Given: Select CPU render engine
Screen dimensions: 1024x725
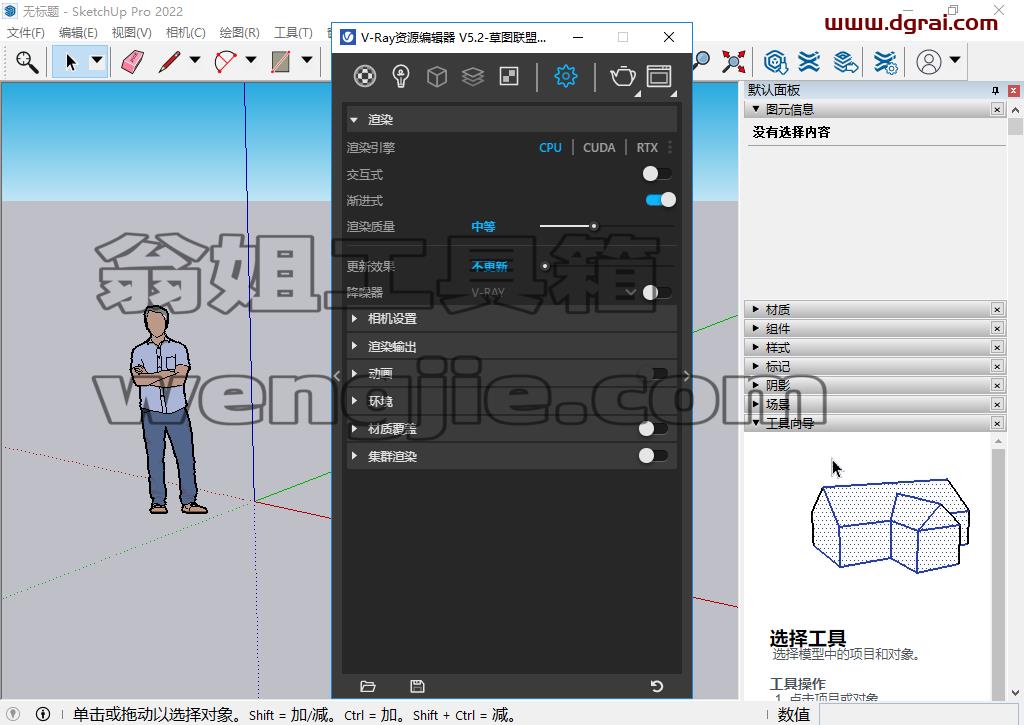Looking at the screenshot, I should 550,148.
